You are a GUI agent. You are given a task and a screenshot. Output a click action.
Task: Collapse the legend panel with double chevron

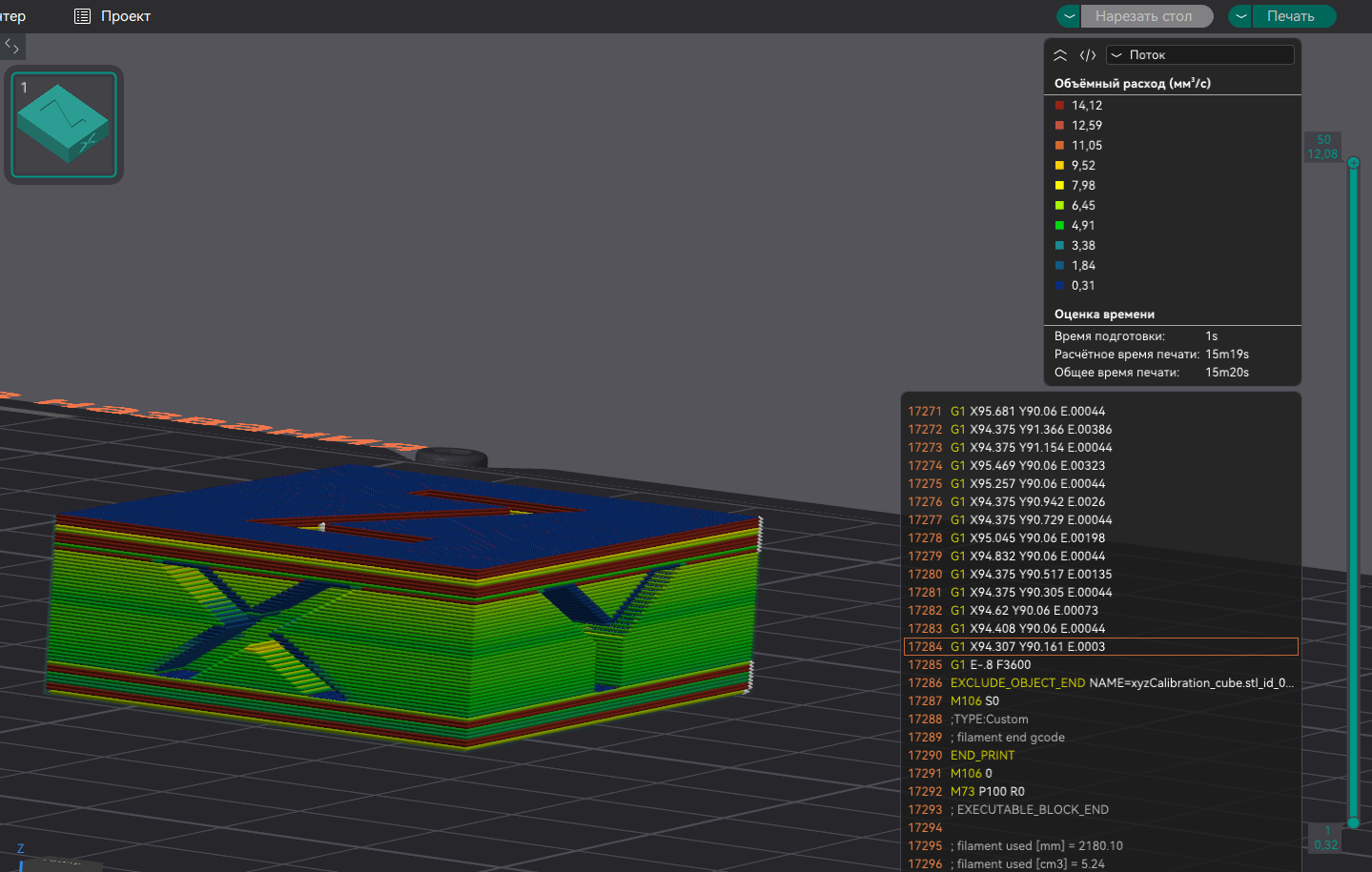(x=1060, y=55)
